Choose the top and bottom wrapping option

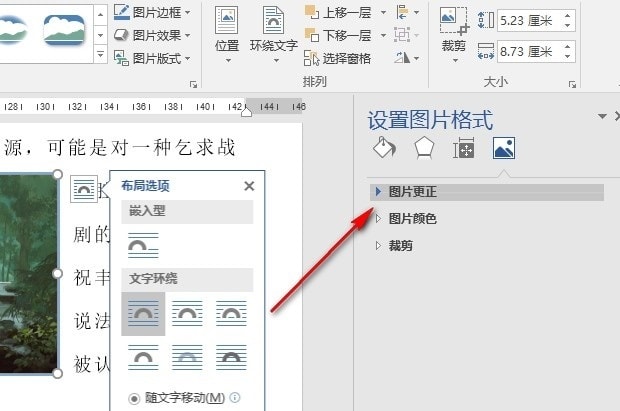tap(143, 358)
